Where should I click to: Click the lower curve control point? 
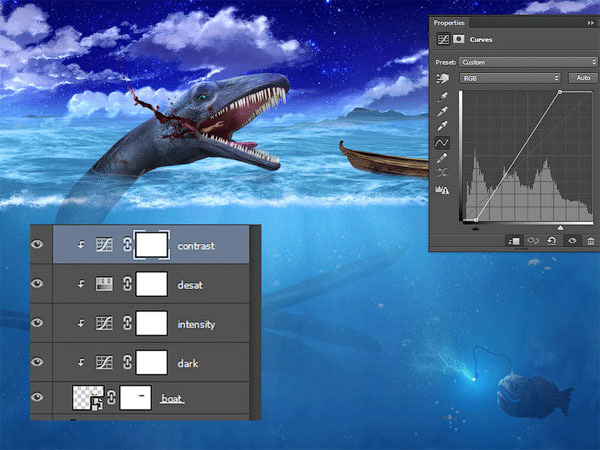click(476, 220)
